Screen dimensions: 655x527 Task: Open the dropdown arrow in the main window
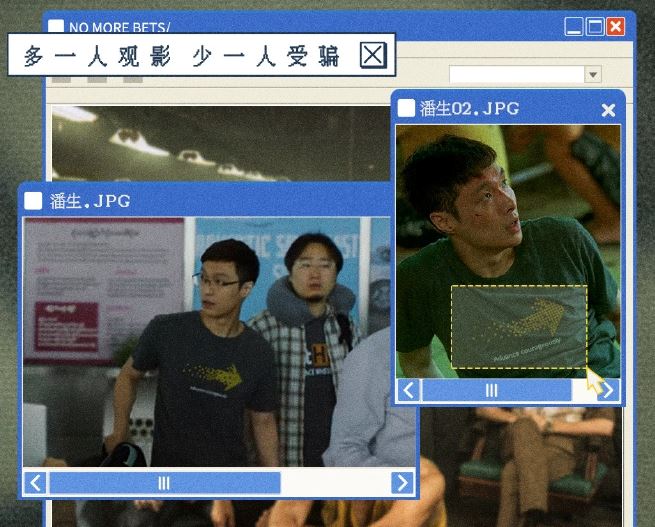point(592,75)
